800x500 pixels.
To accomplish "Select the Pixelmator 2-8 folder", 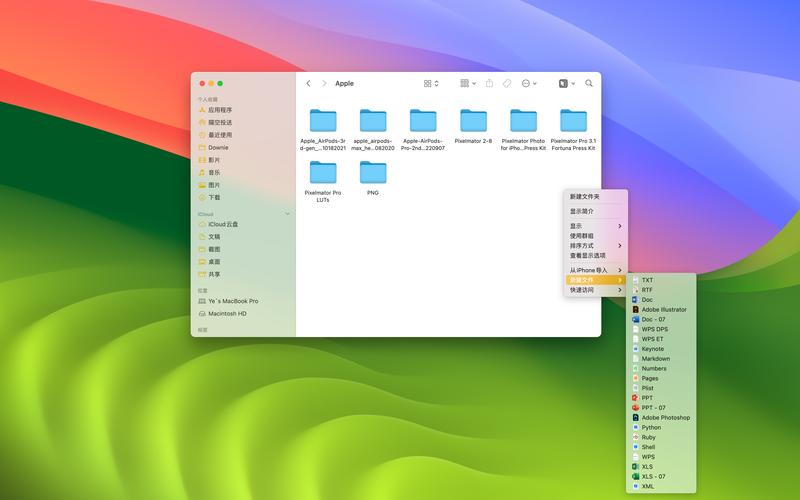I will click(x=473, y=126).
